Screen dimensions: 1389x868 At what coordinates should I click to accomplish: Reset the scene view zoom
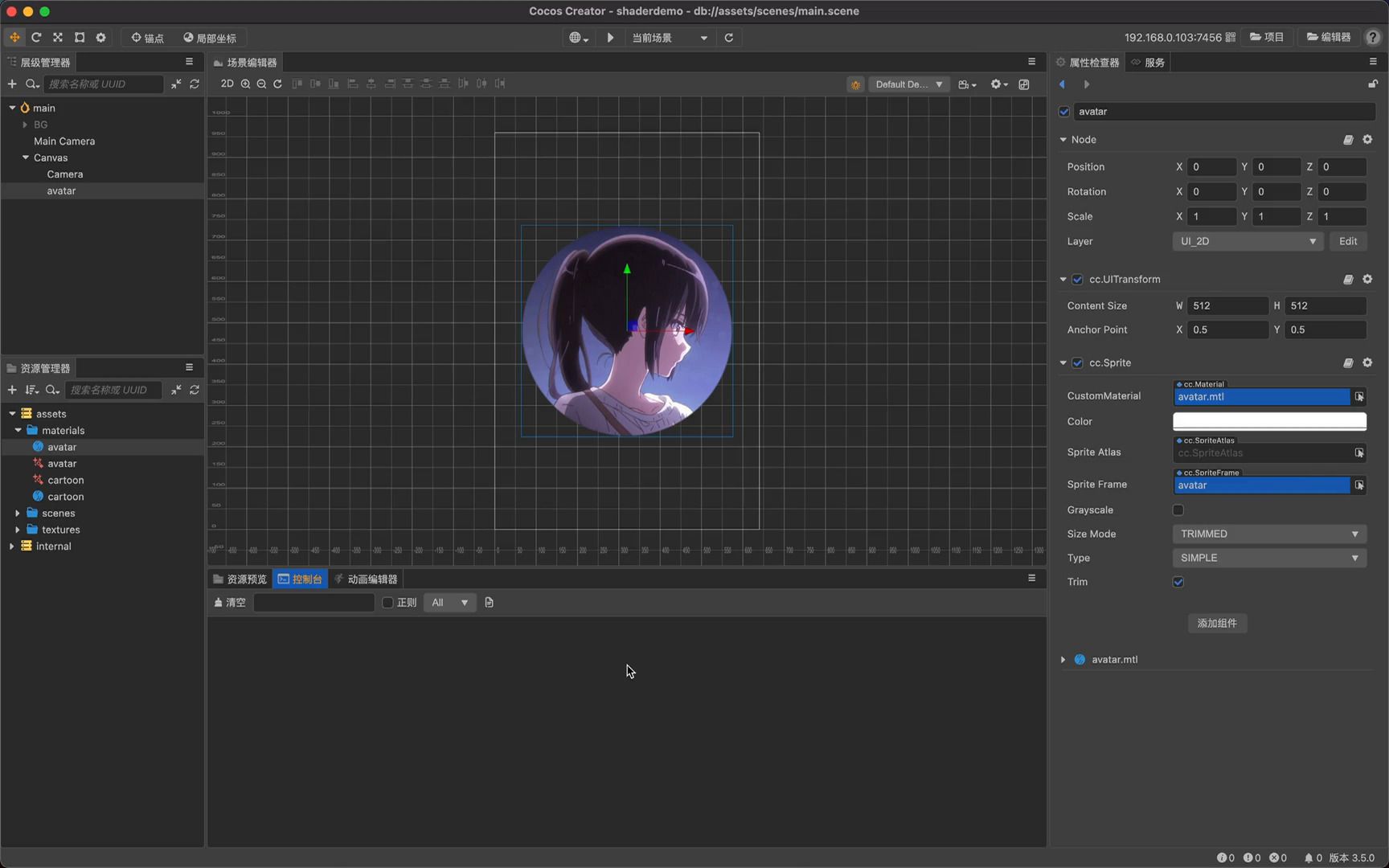[277, 84]
